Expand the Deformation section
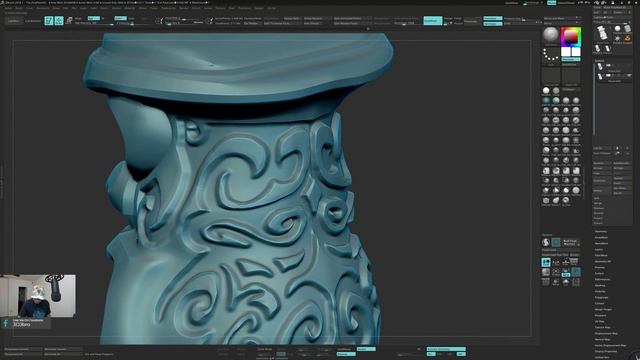 (602, 280)
